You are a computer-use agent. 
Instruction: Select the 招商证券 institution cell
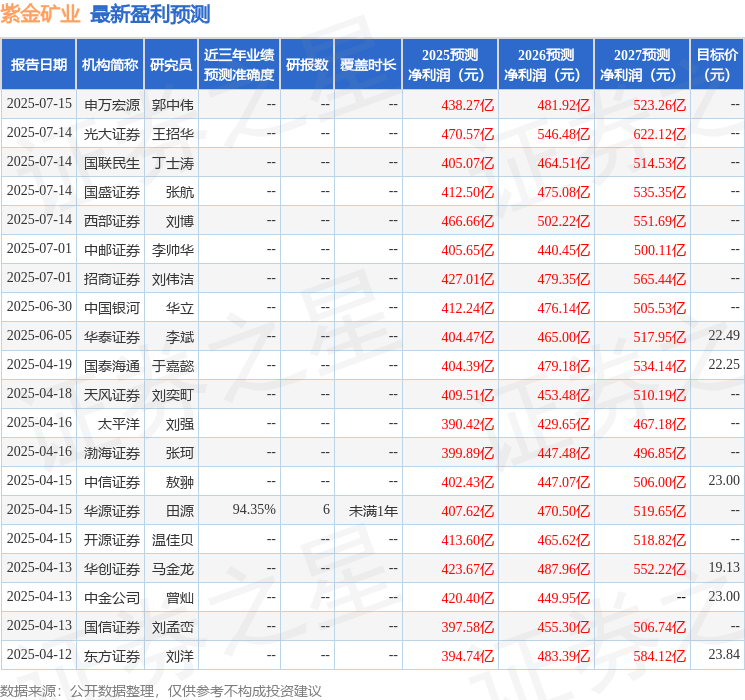[x=112, y=279]
